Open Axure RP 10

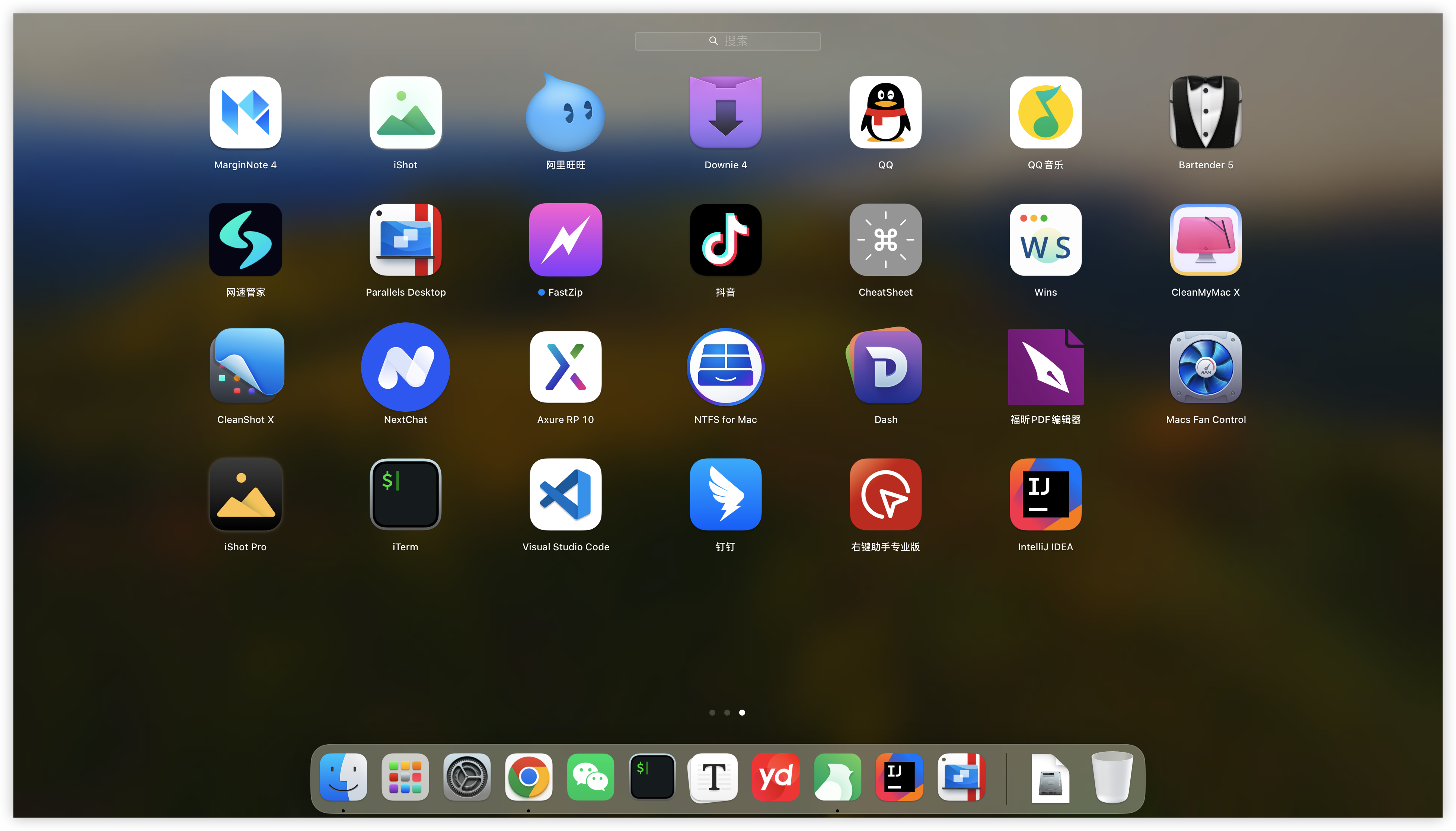[x=565, y=367]
